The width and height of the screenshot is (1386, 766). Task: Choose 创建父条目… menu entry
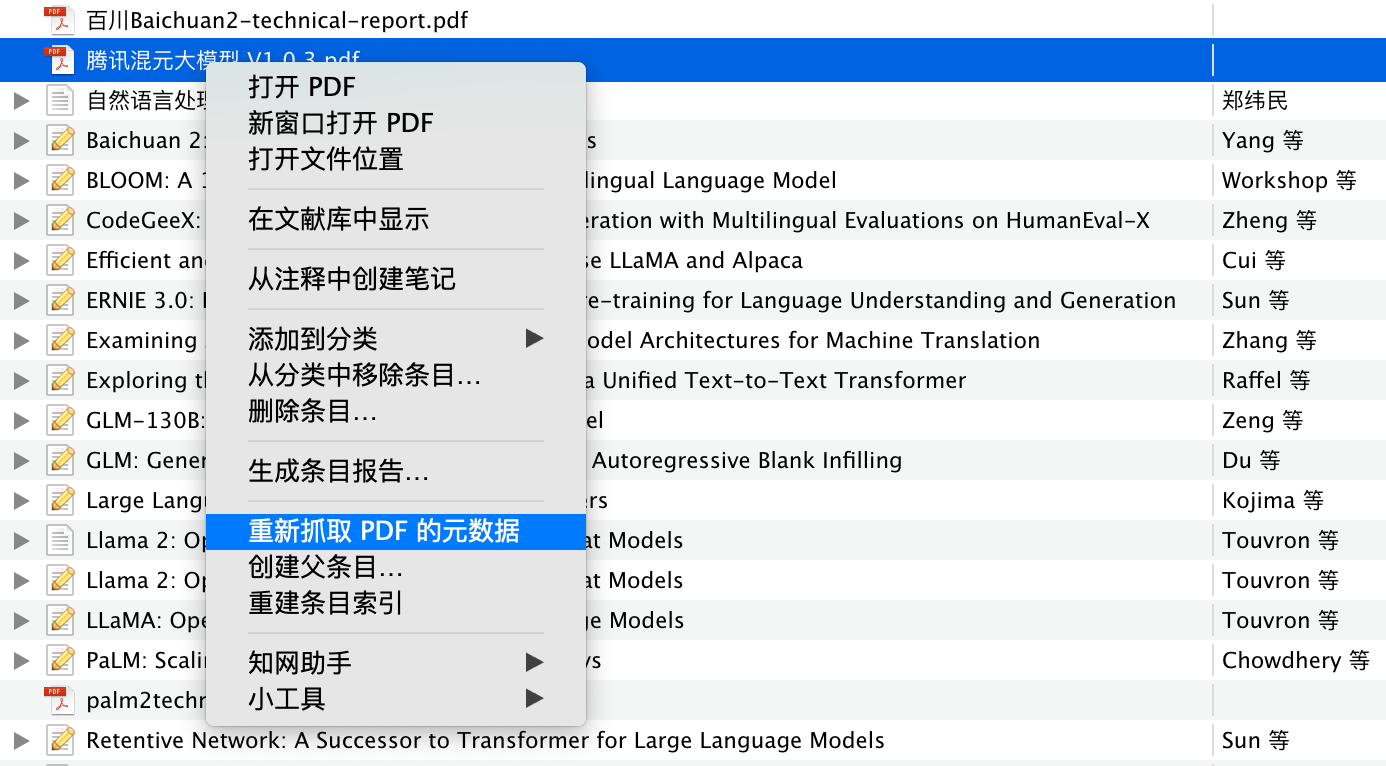click(395, 567)
